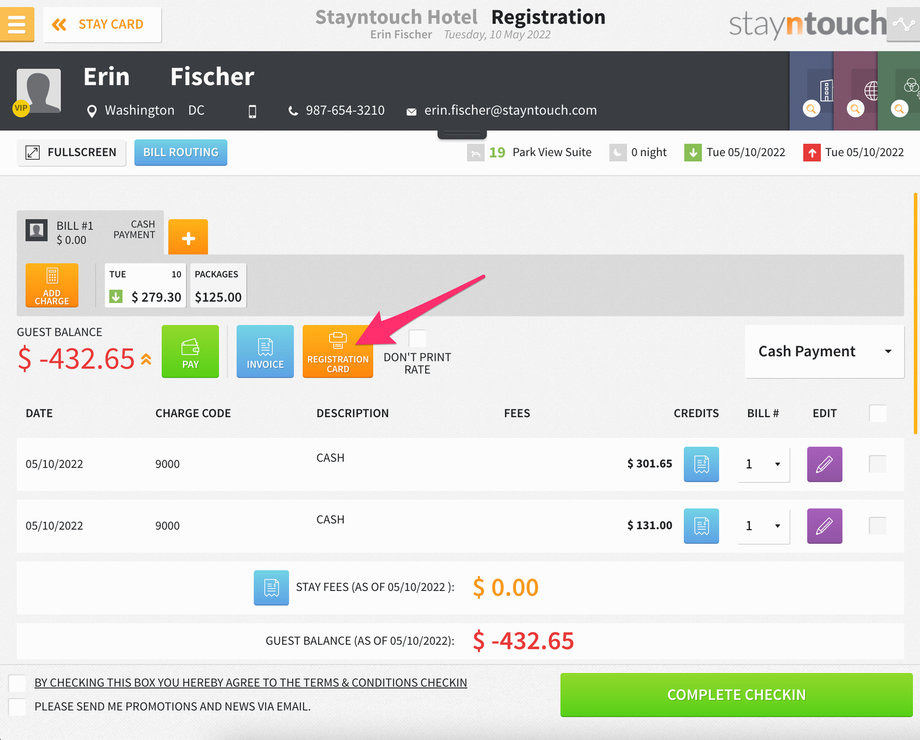This screenshot has height=740, width=920.
Task: Click the activity graph icon at top right
Action: (903, 24)
